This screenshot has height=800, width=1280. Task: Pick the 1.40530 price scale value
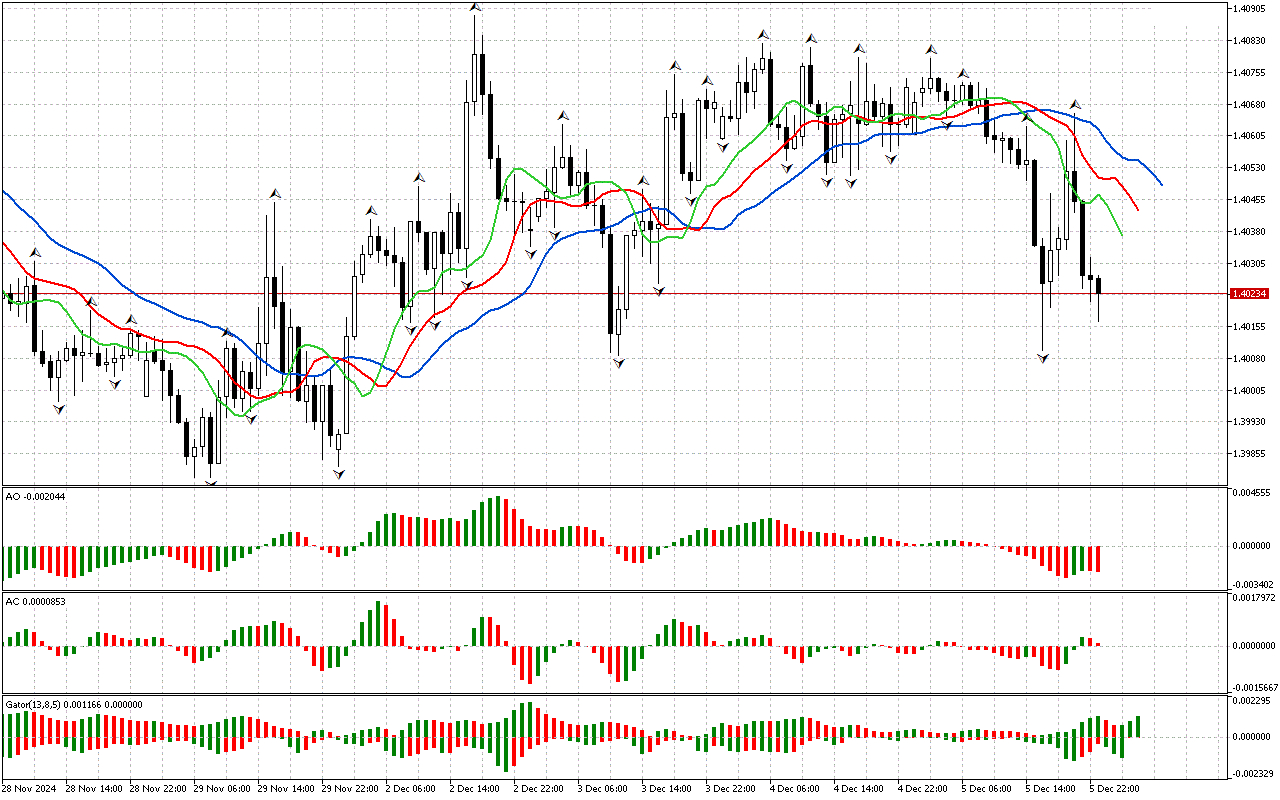(1250, 168)
